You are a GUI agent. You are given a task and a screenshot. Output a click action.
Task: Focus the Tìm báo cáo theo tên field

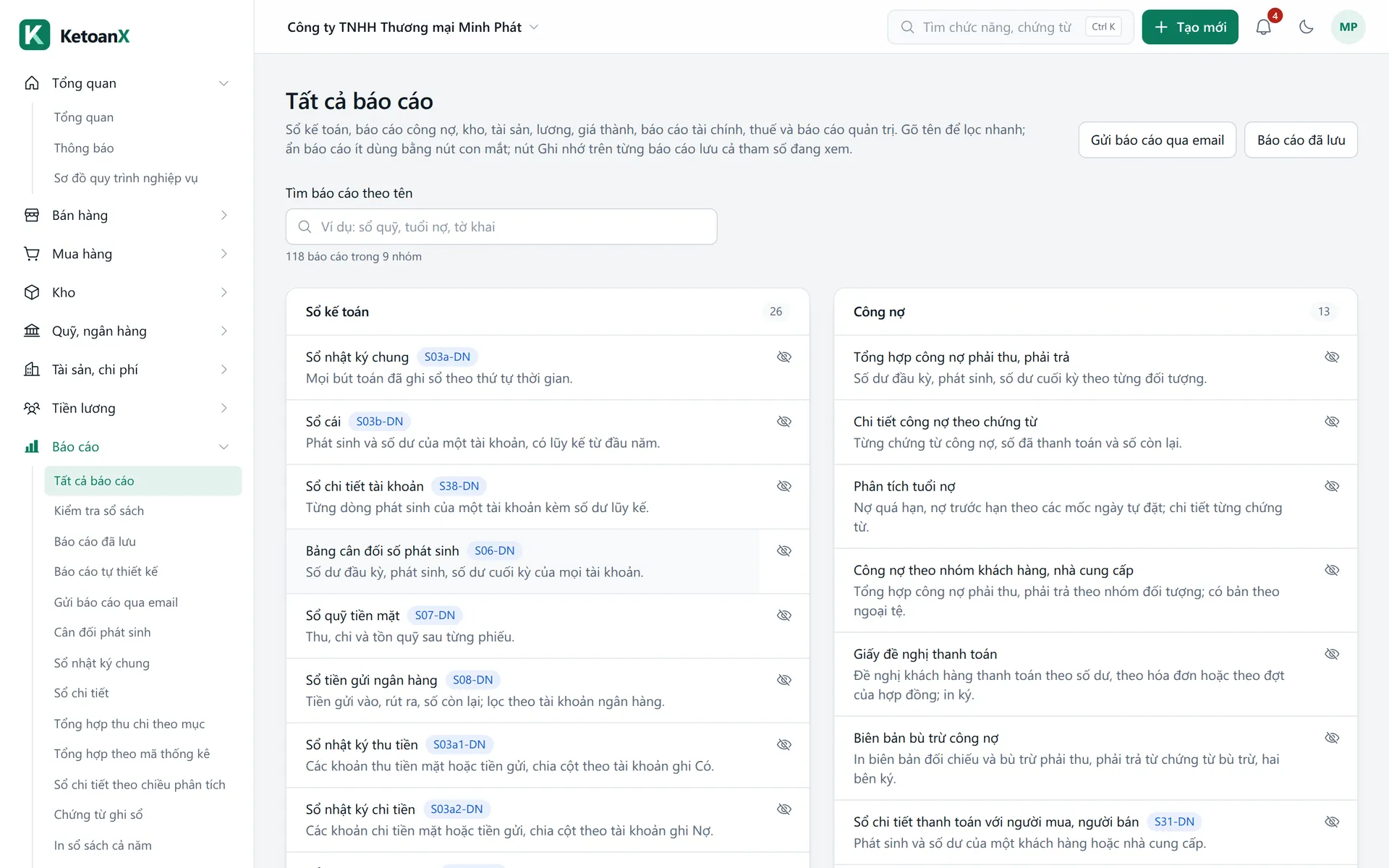point(501,227)
